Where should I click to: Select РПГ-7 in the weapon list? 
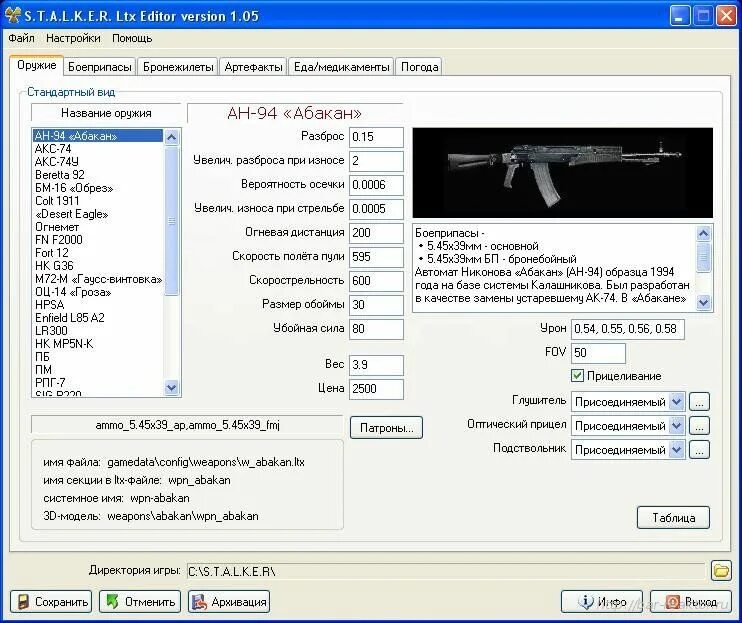[97, 382]
